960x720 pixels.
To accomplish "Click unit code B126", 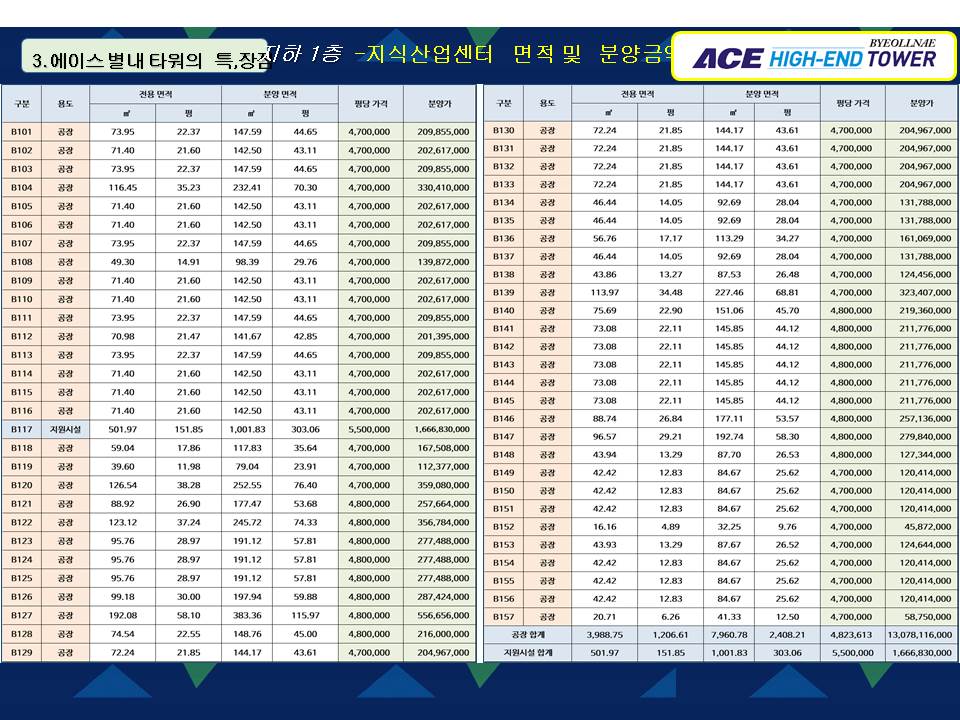I will click(x=21, y=597).
